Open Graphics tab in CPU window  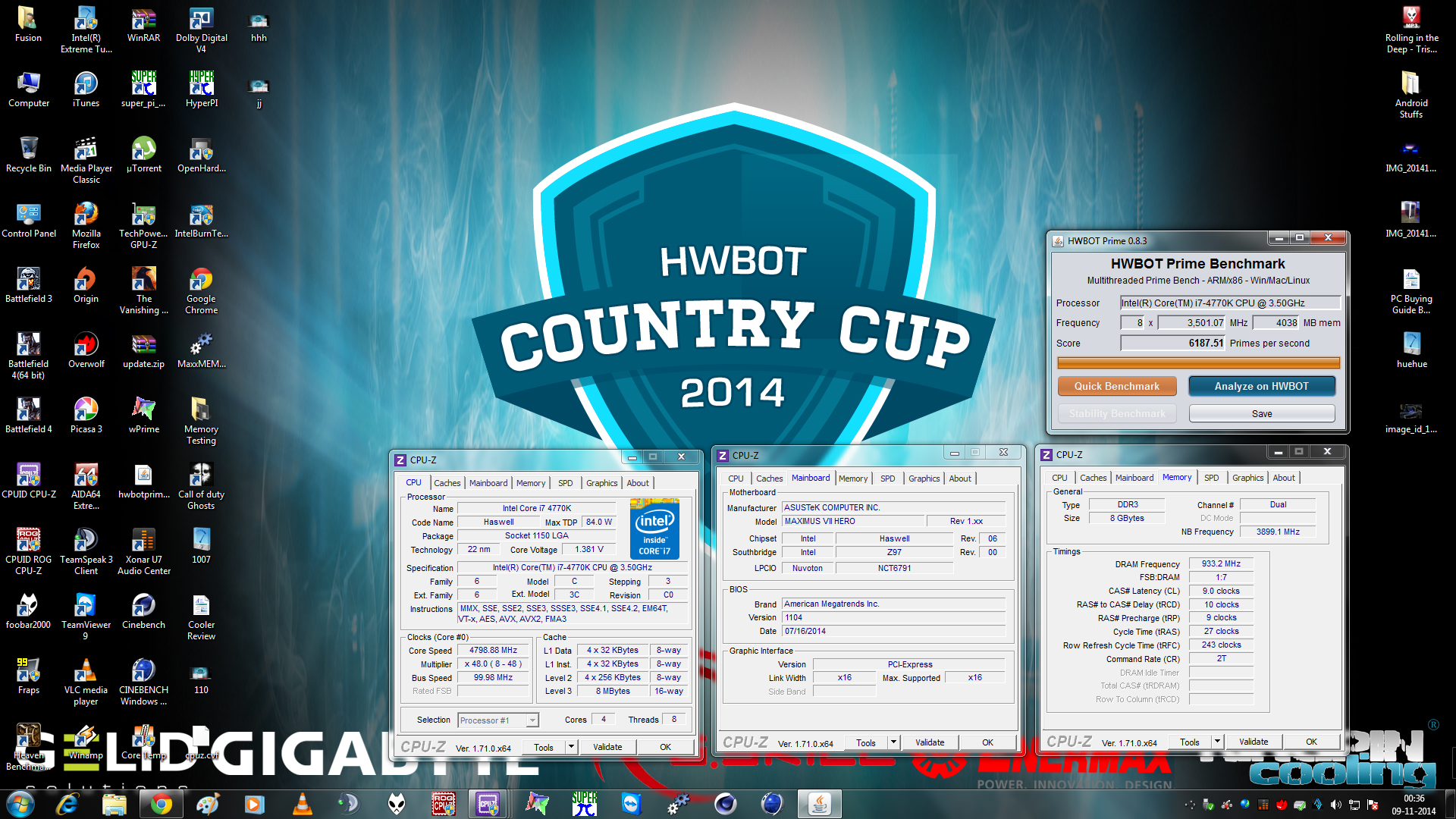tap(601, 483)
